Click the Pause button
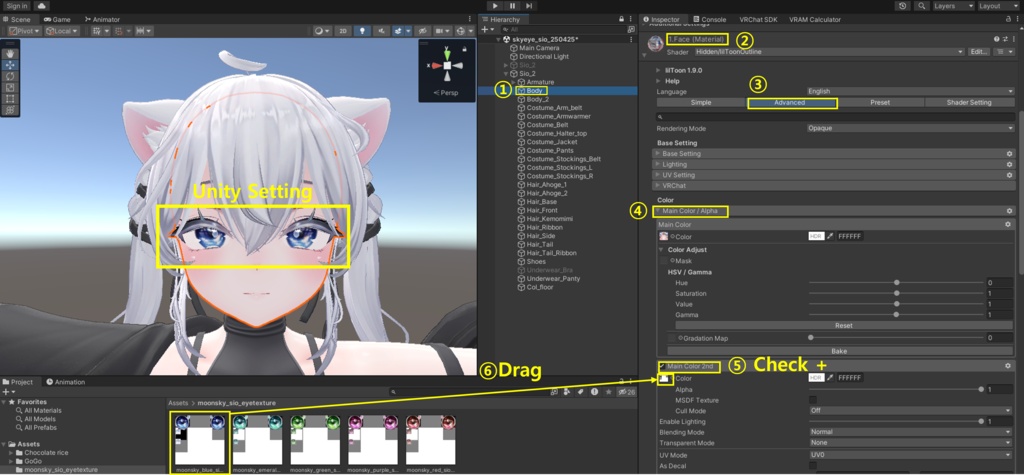1024x475 pixels. pyautogui.click(x=513, y=6)
